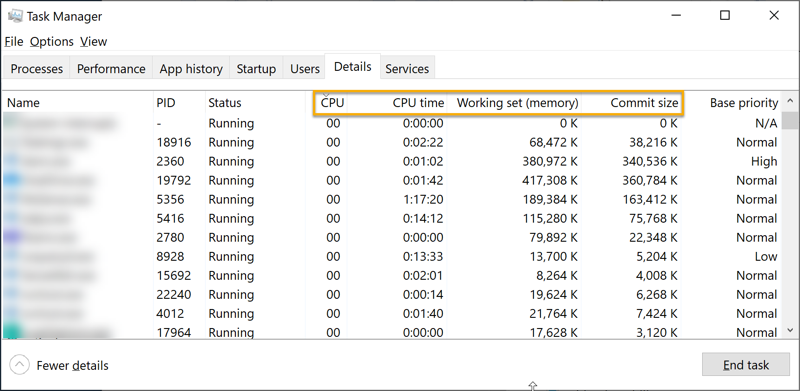Sort by the Name column header
This screenshot has height=391, width=800.
pyautogui.click(x=78, y=103)
